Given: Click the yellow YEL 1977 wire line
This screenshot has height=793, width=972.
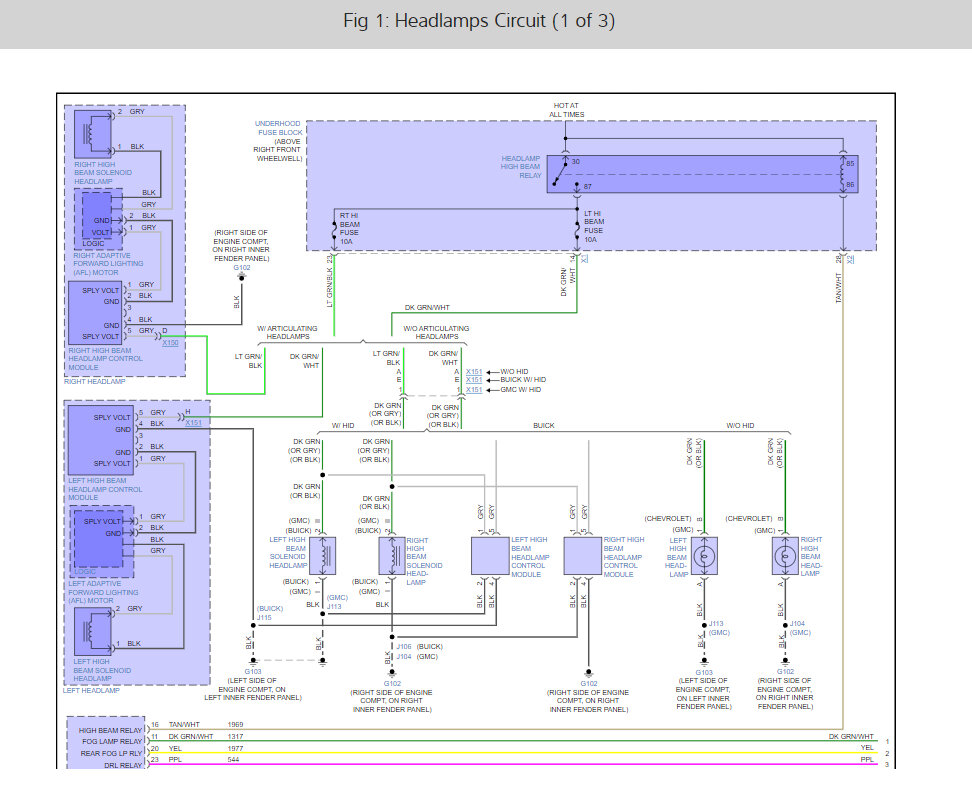Looking at the screenshot, I should pos(513,753).
